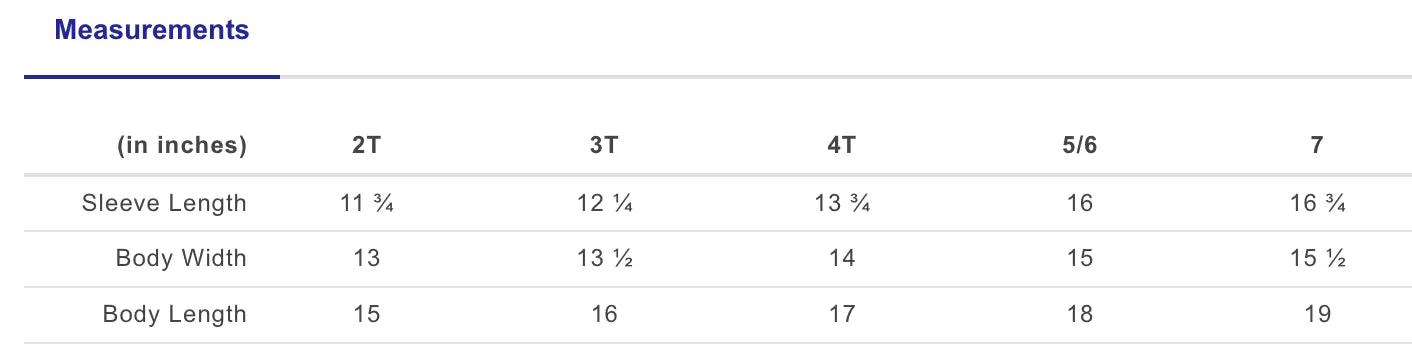Image resolution: width=1412 pixels, height=364 pixels.
Task: Select the size 7 column header
Action: [1318, 145]
